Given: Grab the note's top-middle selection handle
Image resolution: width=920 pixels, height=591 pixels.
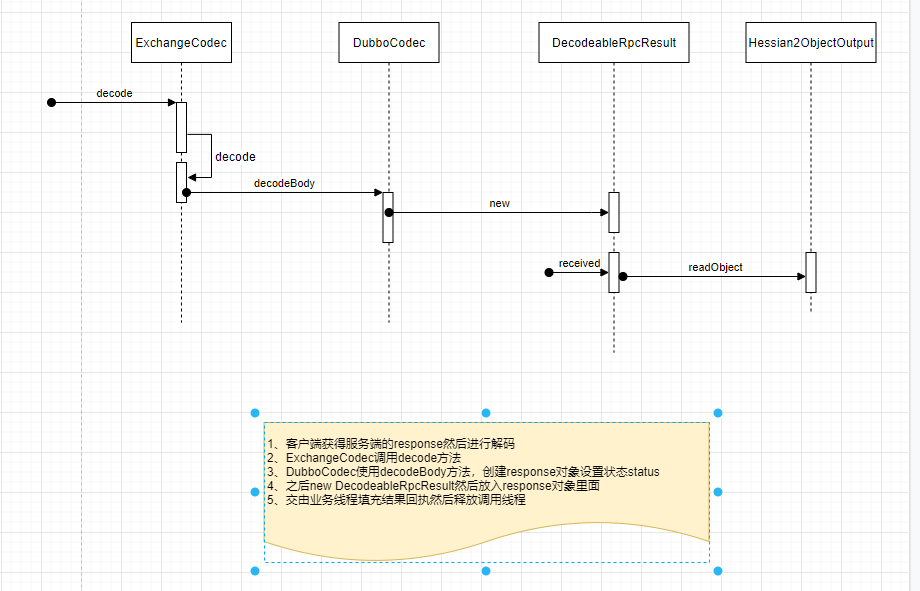Looking at the screenshot, I should [x=486, y=413].
